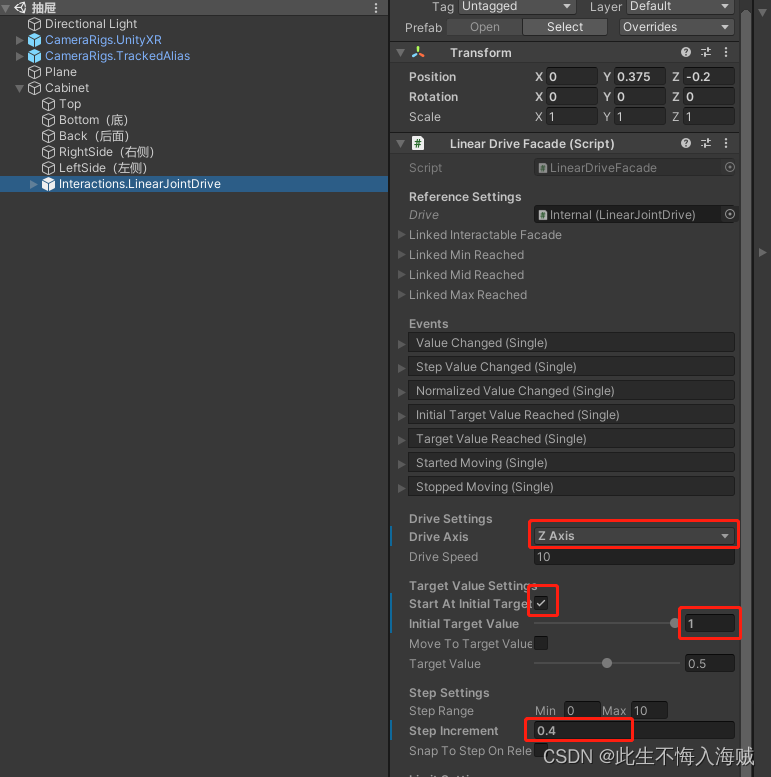Open Transform preset selector icon
The height and width of the screenshot is (777, 771).
click(x=706, y=52)
